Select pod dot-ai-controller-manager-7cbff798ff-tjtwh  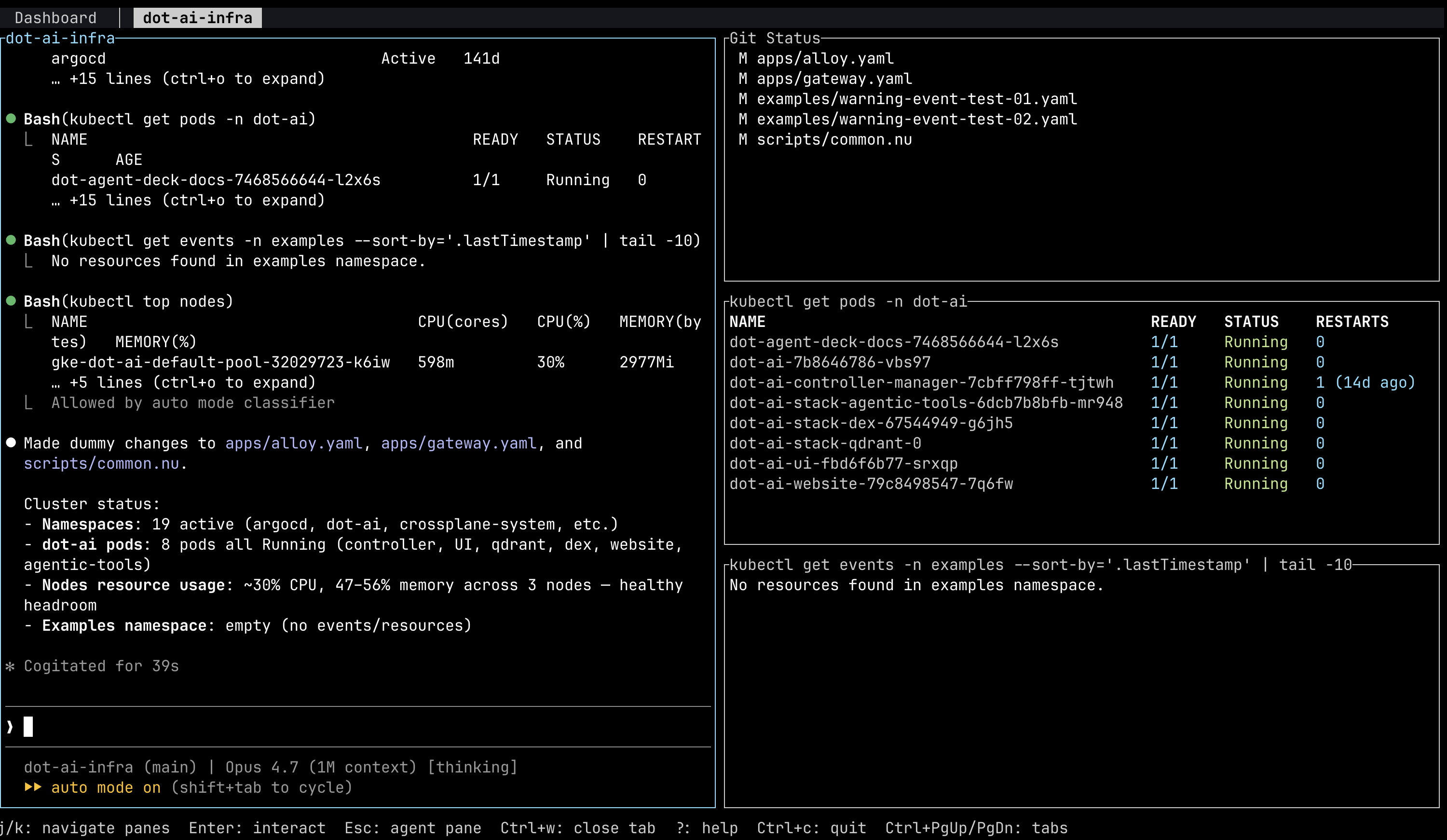[x=921, y=382]
